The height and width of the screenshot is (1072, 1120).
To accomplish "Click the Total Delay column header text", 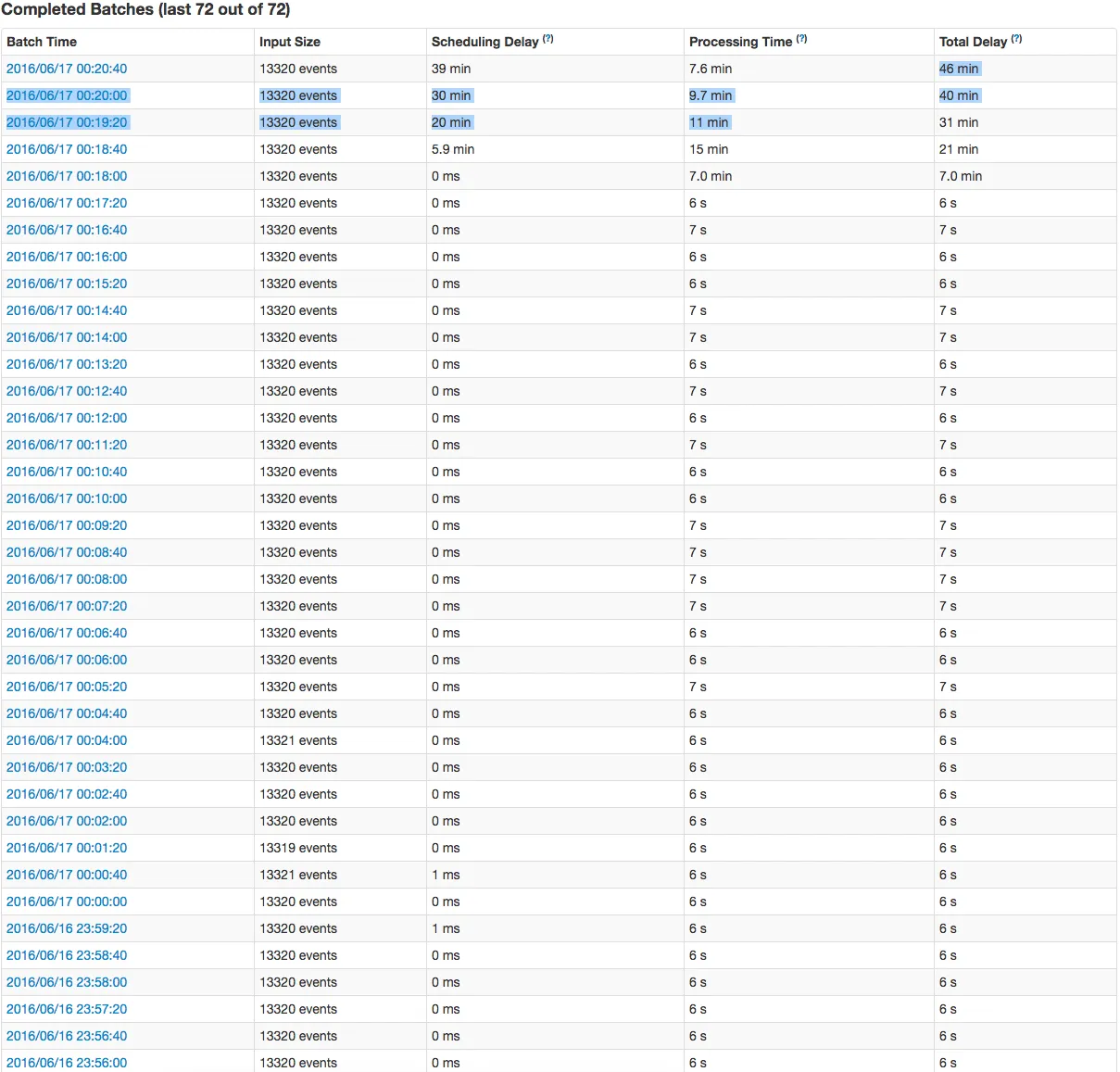I will [x=973, y=42].
